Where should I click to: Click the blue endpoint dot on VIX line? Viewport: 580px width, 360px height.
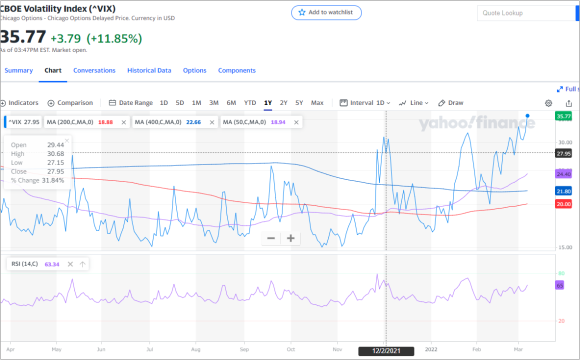pyautogui.click(x=527, y=116)
